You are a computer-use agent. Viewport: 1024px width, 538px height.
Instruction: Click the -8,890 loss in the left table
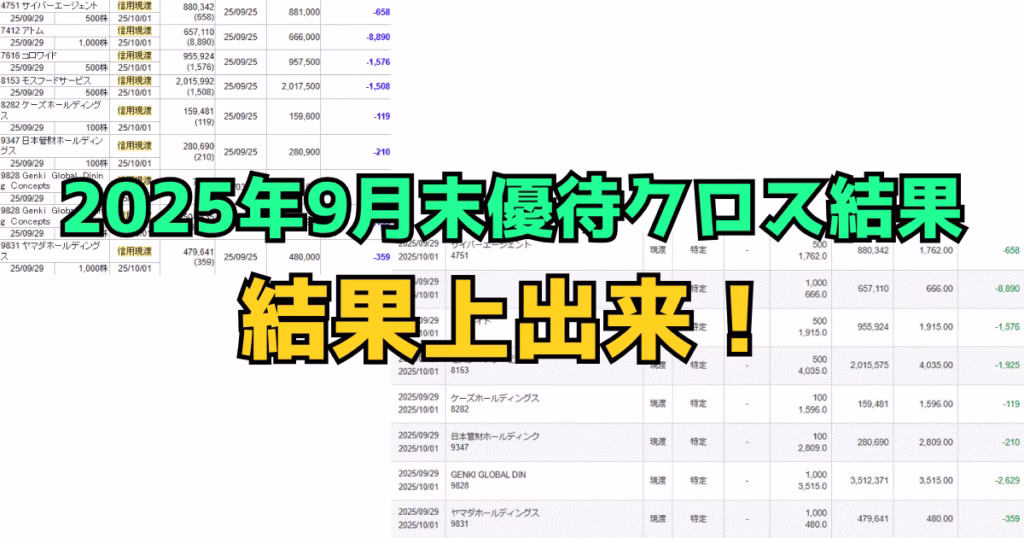tap(376, 36)
